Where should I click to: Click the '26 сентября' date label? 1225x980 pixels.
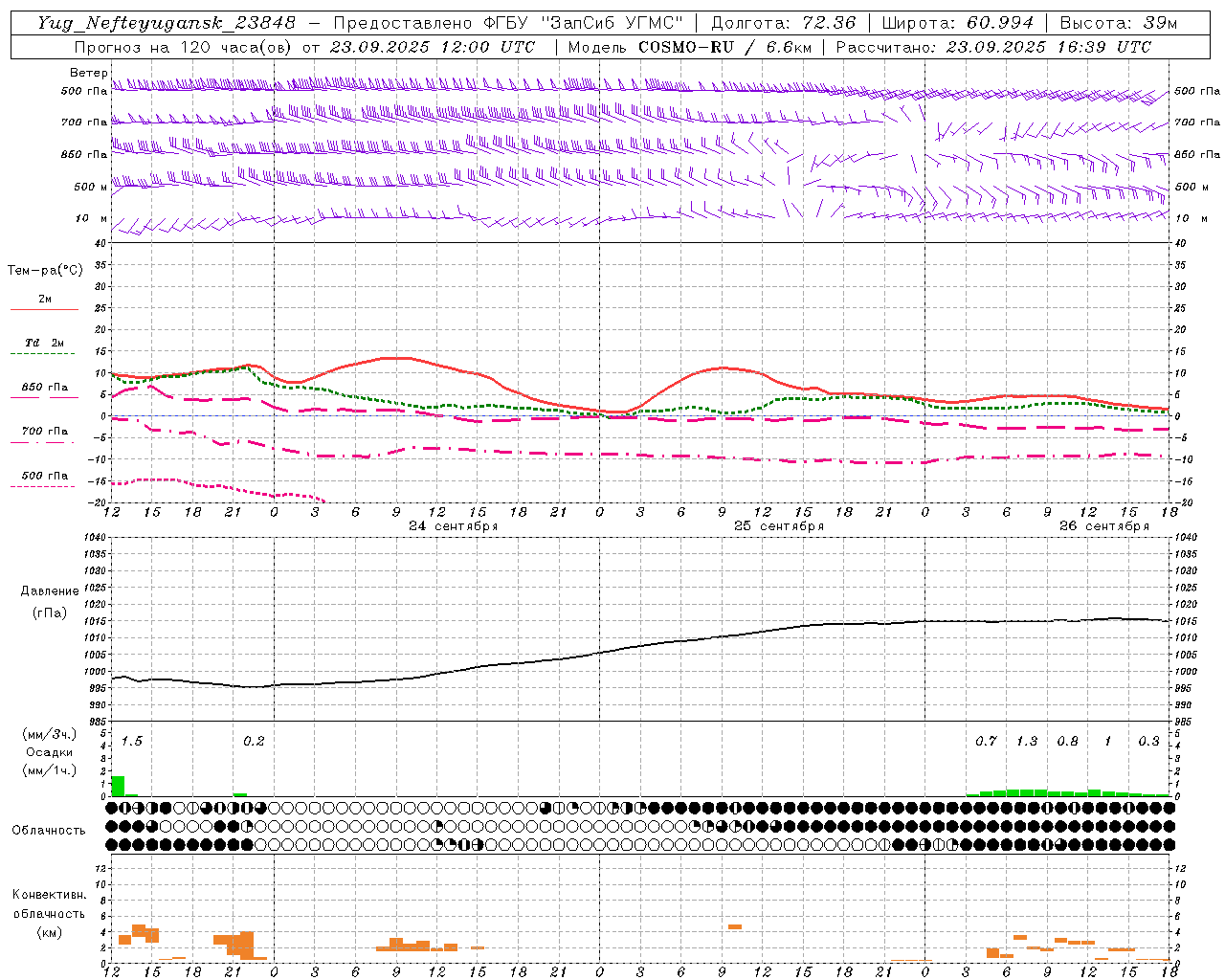click(x=1104, y=526)
